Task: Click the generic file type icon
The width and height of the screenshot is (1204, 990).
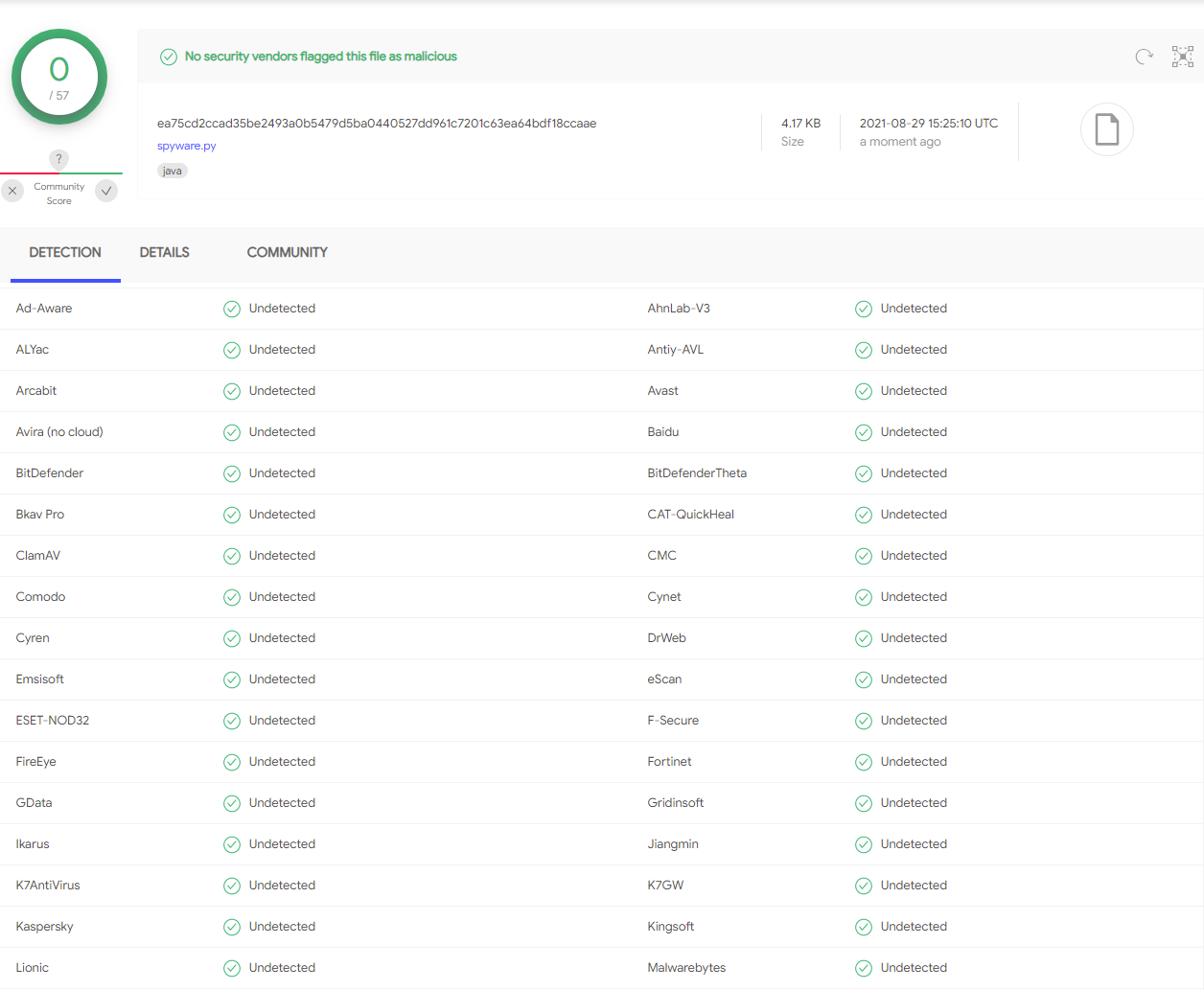Action: point(1107,129)
